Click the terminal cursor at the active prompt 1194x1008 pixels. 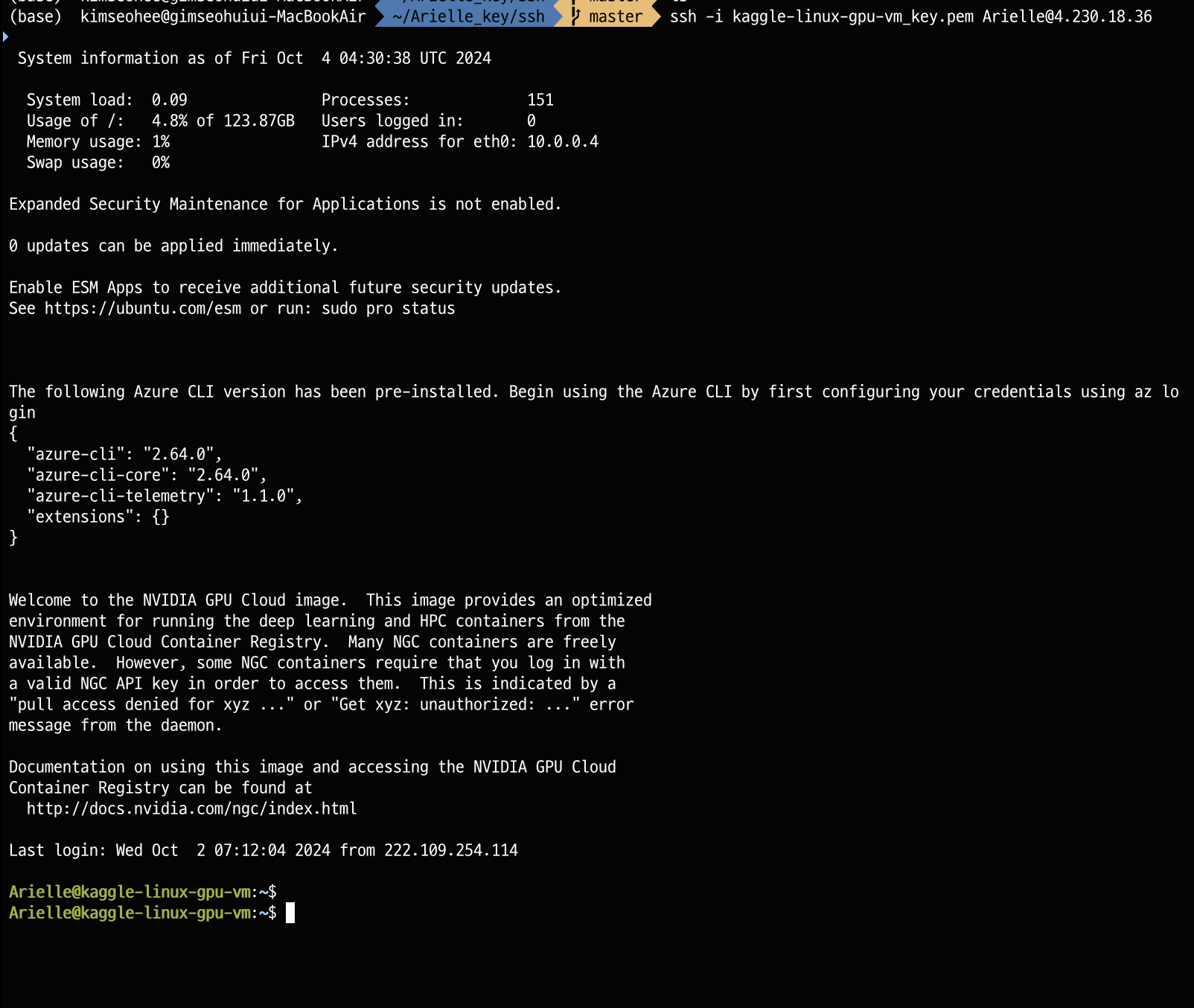(x=290, y=913)
